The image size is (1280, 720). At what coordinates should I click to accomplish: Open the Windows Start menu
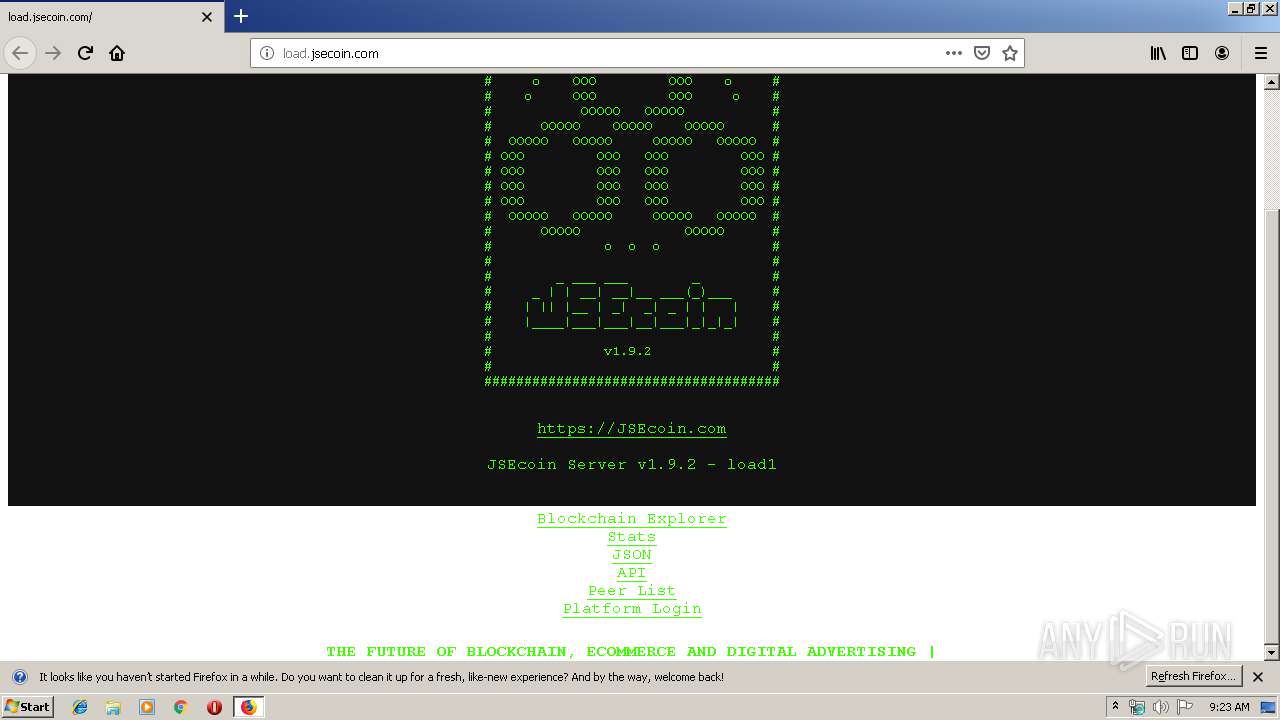click(x=28, y=706)
